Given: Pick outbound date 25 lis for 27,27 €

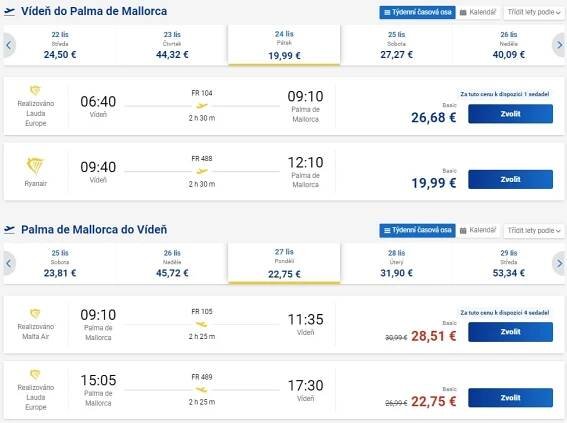Looking at the screenshot, I should tap(396, 45).
